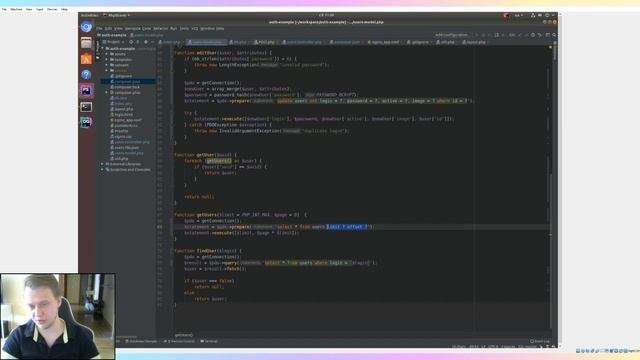Click the network icon in the top bar
The image size is (640, 360).
tap(533, 16)
